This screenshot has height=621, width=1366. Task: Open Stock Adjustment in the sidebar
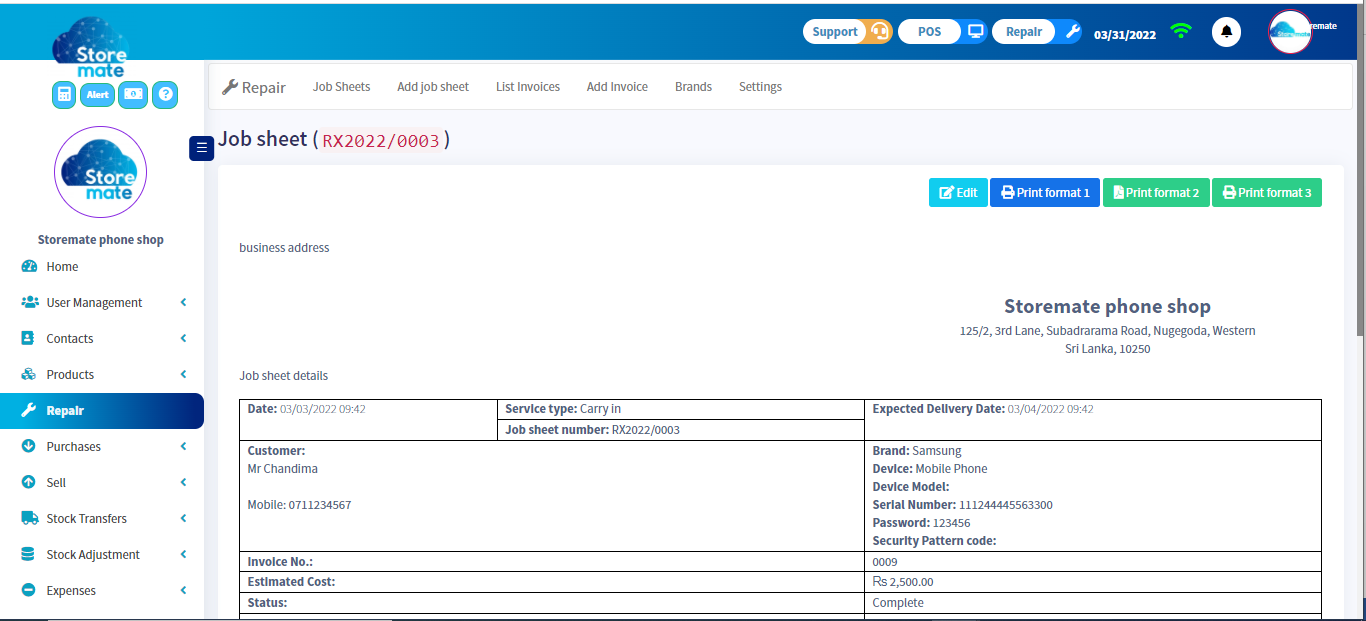[x=93, y=555]
